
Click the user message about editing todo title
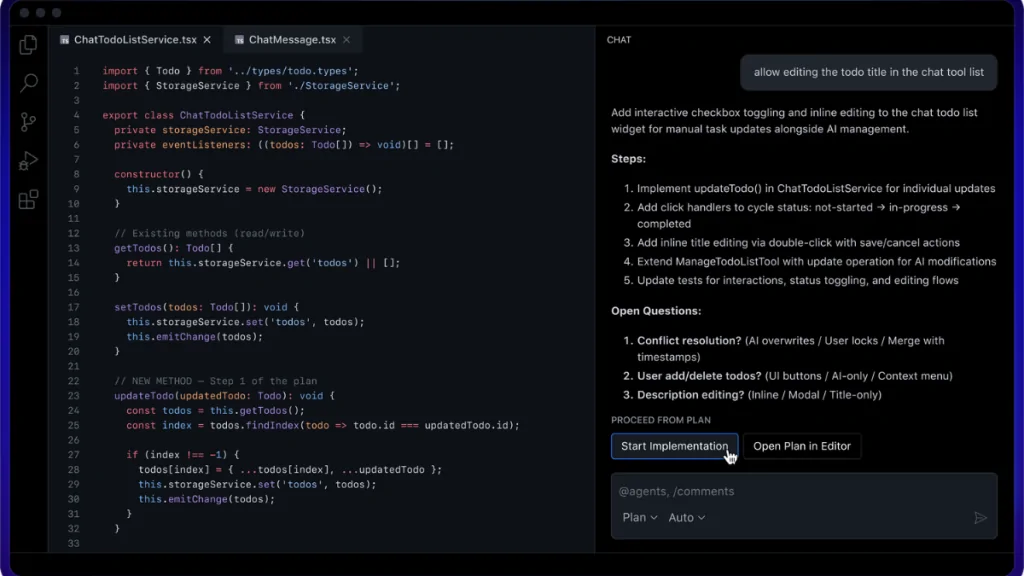pos(869,72)
